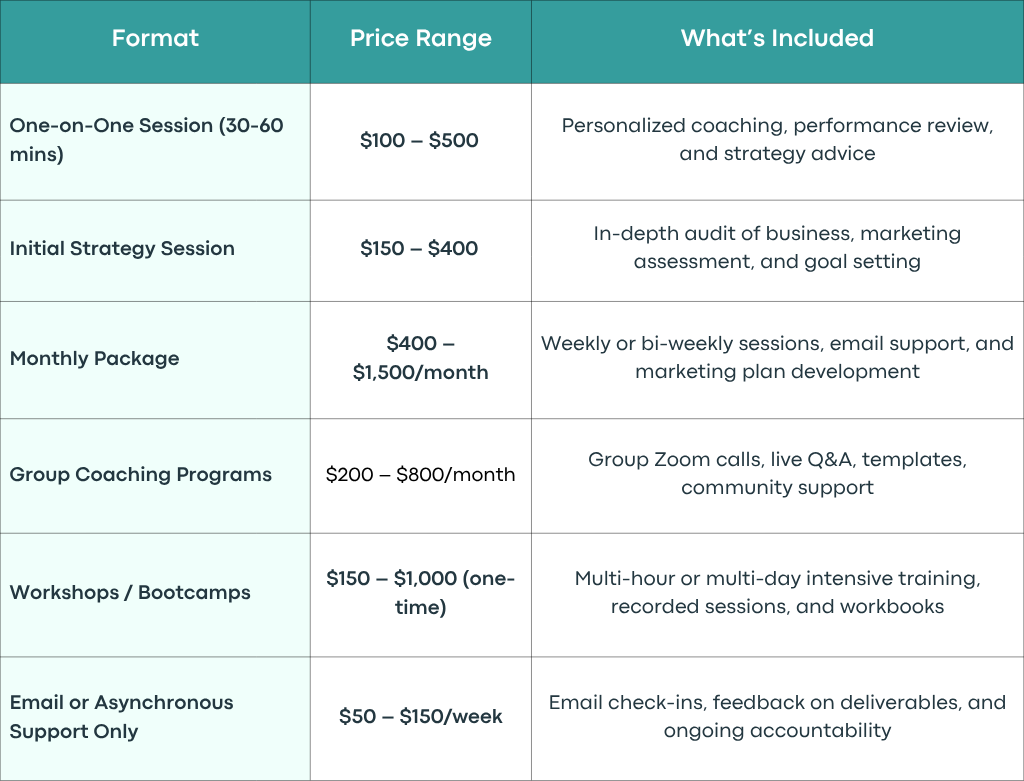
Task: Click the $400 – $1,500/month price cell
Action: (421, 360)
